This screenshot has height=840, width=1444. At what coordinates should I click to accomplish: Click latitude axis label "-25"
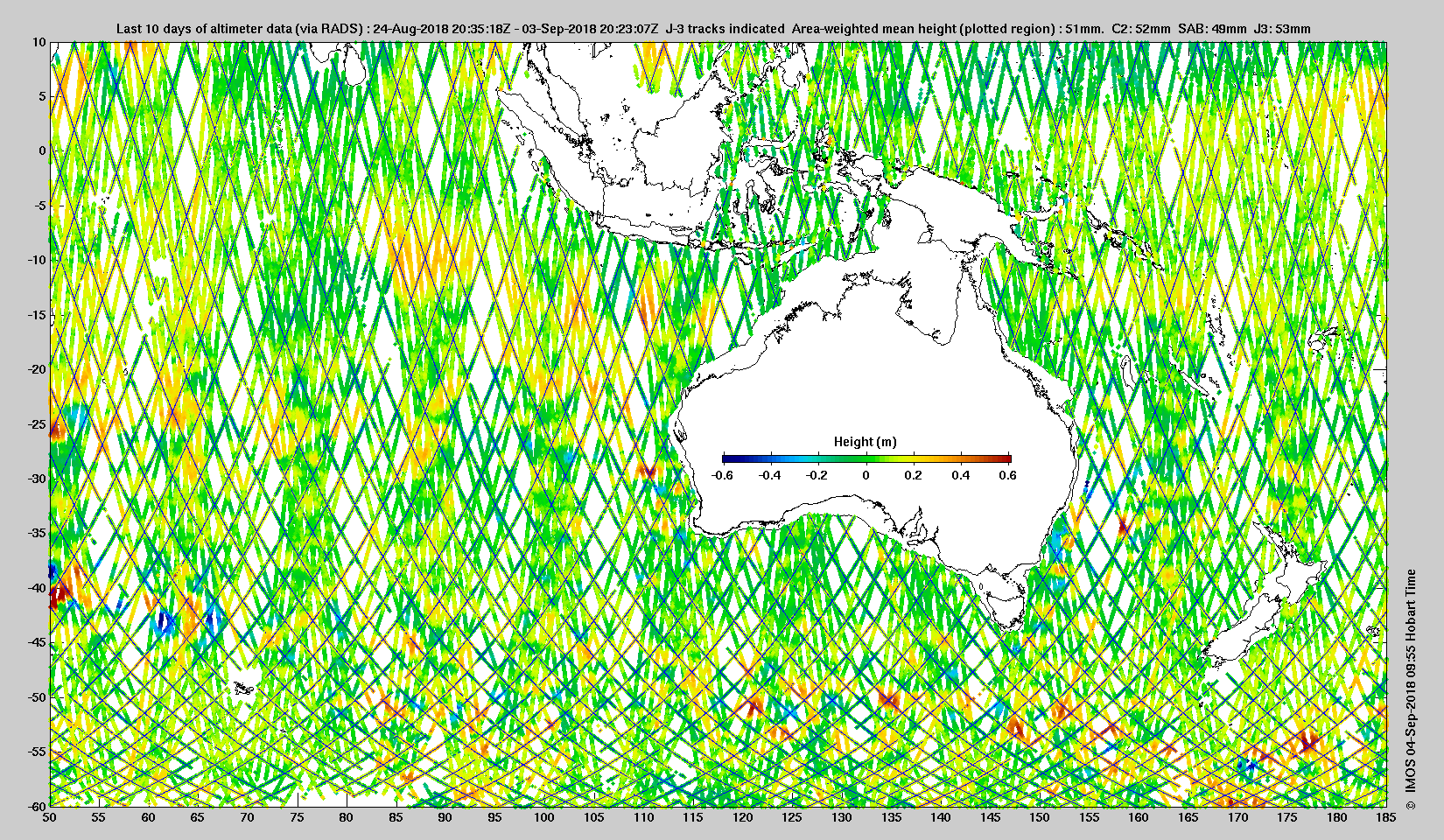point(36,423)
